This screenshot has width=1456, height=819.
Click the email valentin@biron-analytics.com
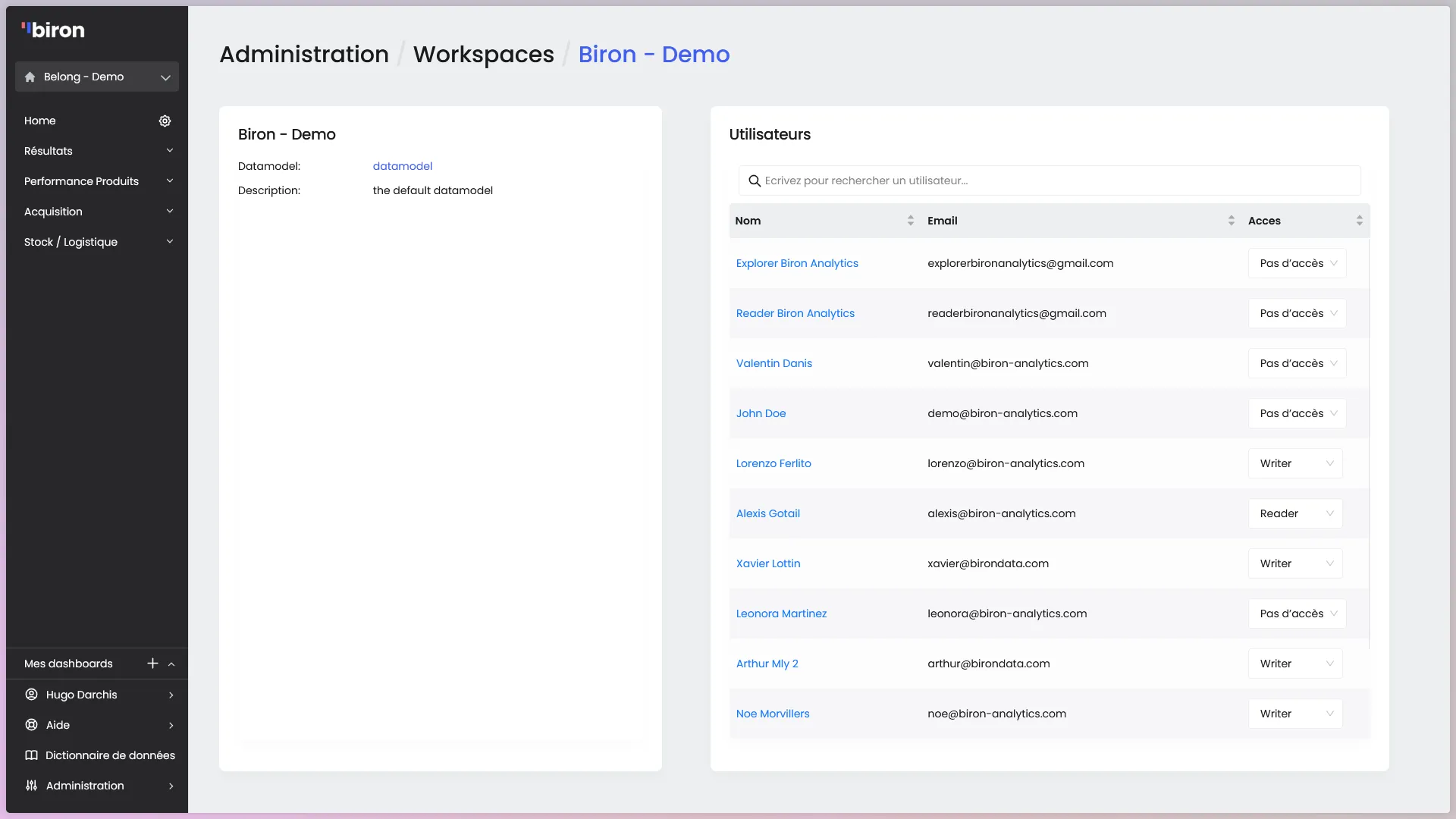[1008, 363]
